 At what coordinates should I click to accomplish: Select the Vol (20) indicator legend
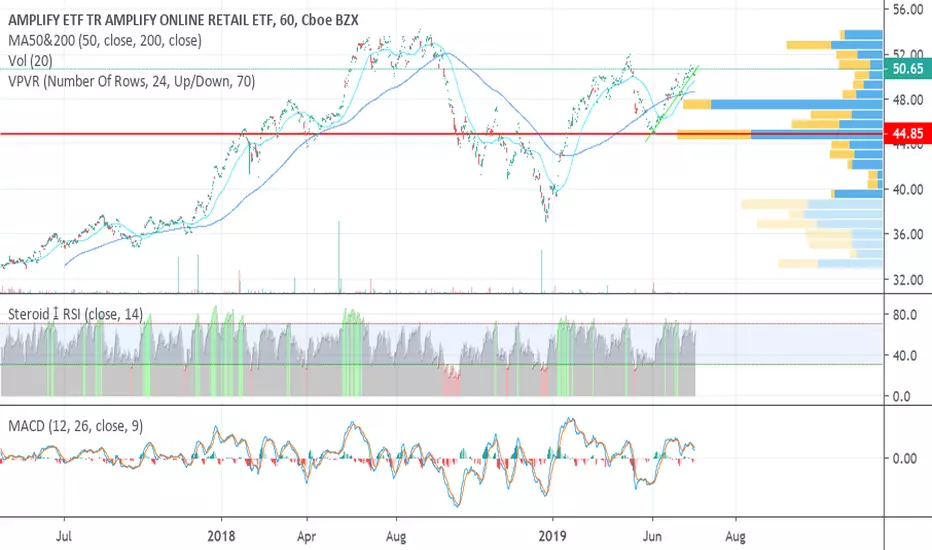tap(30, 61)
